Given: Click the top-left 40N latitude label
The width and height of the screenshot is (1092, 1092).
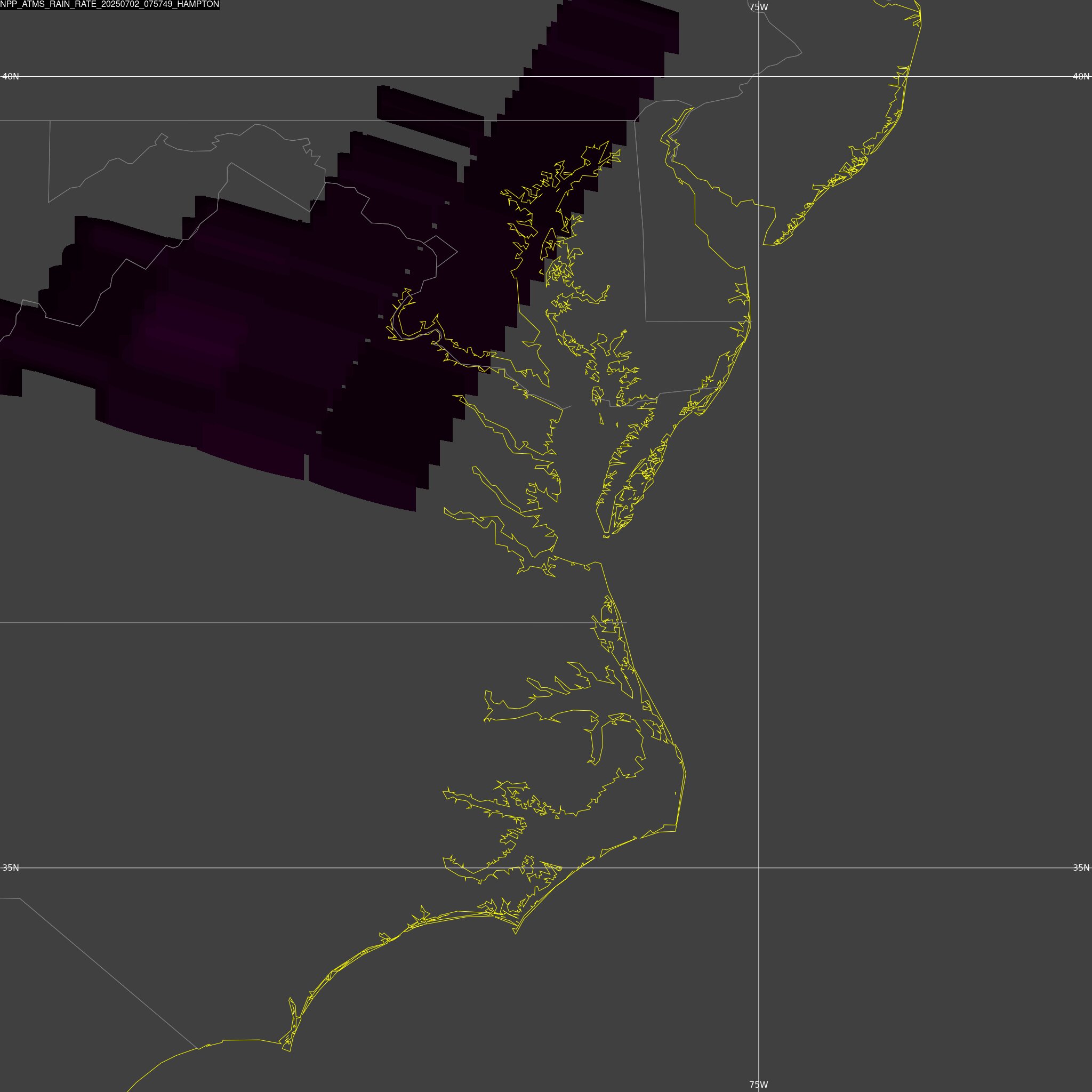Looking at the screenshot, I should coord(11,76).
